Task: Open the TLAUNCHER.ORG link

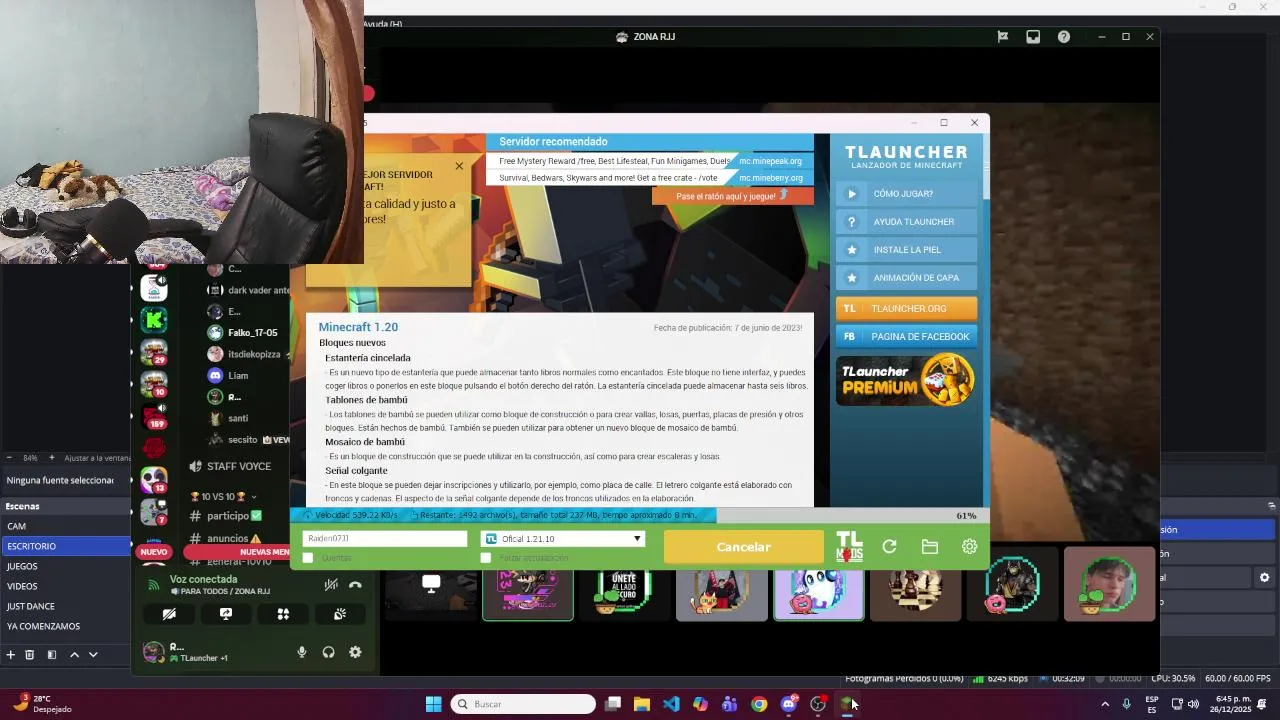Action: (907, 309)
